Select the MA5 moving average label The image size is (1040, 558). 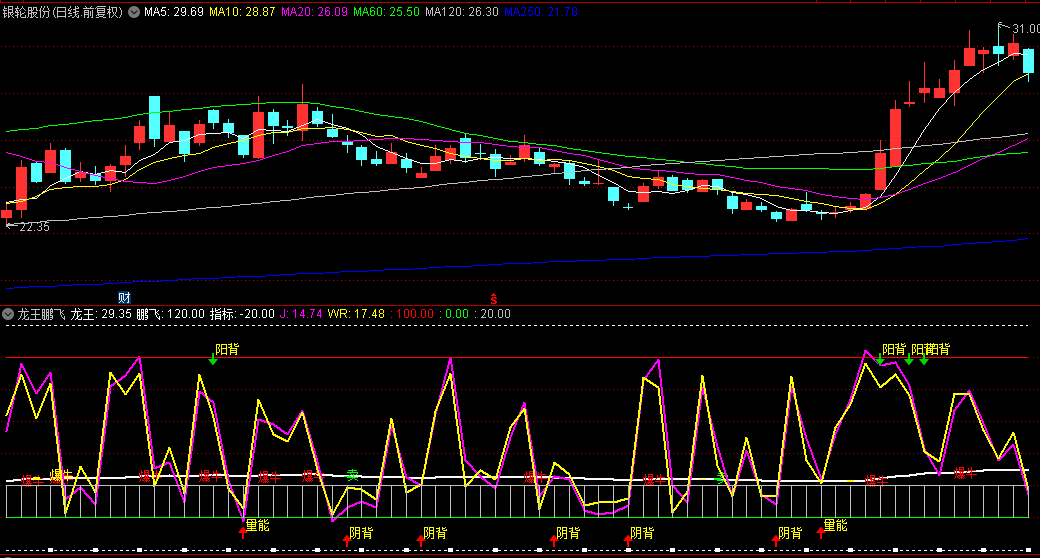(x=174, y=13)
